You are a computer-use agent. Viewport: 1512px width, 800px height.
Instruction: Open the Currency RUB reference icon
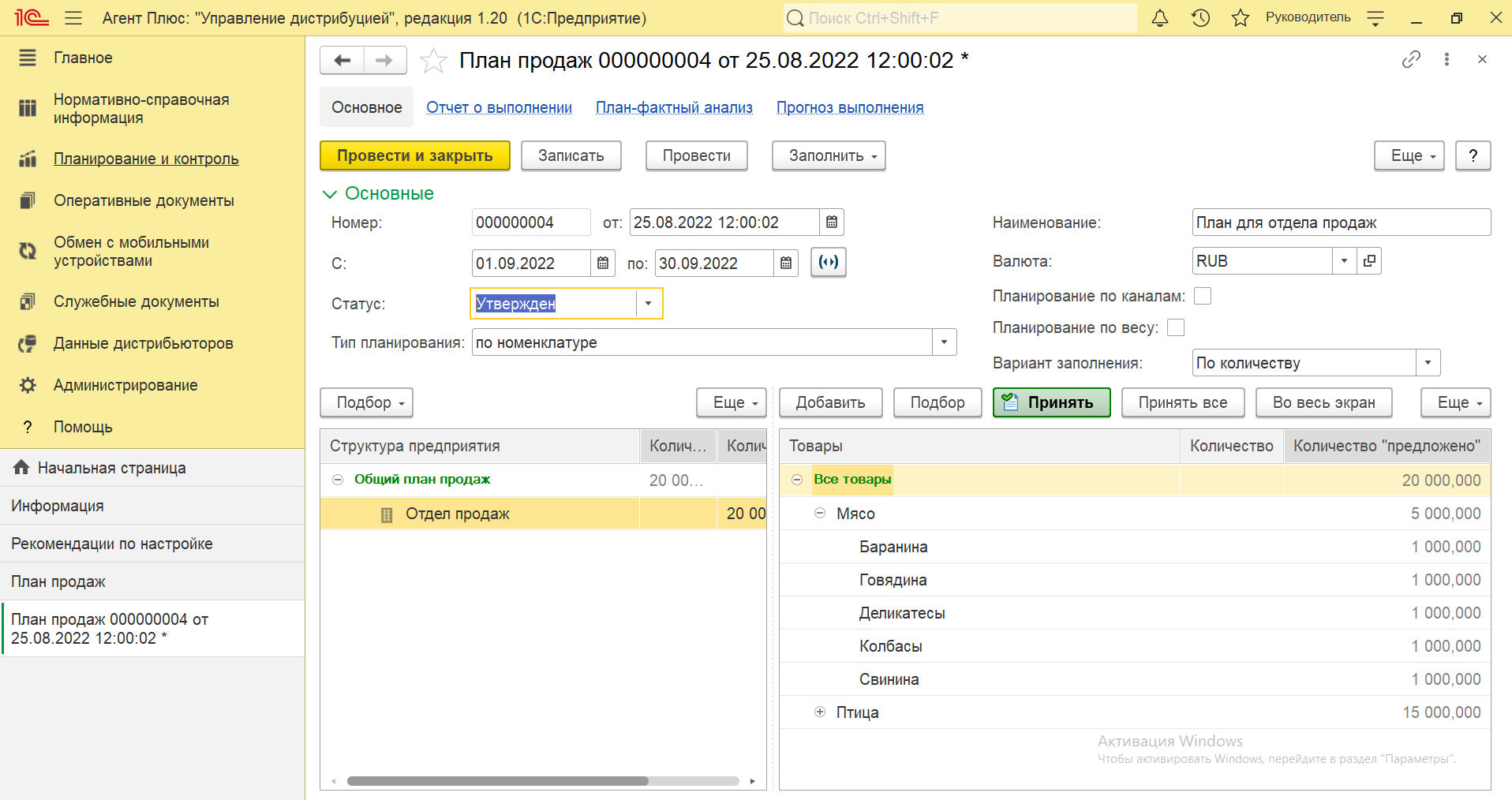[x=1369, y=261]
